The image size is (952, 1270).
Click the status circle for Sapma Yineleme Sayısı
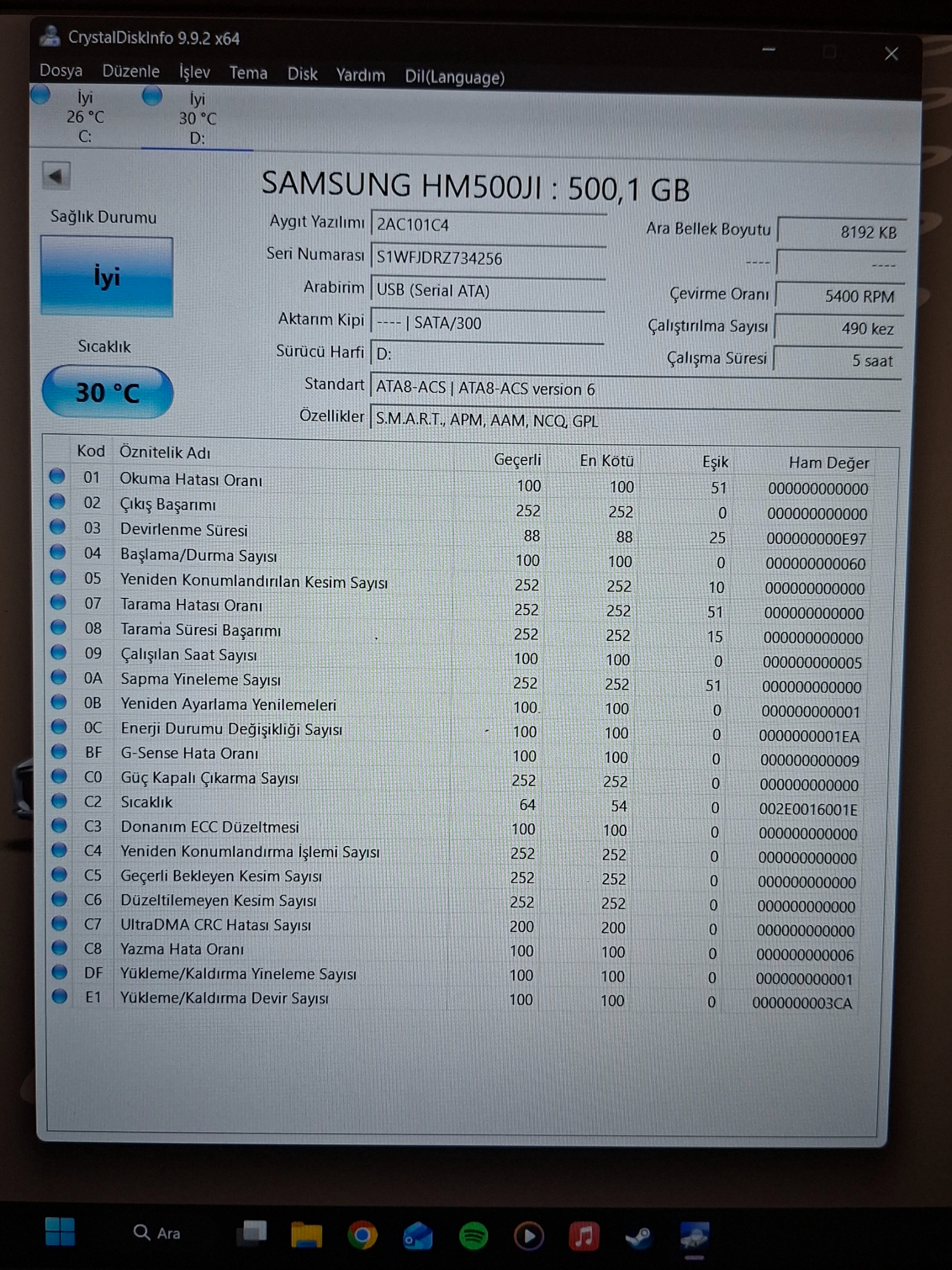[58, 677]
